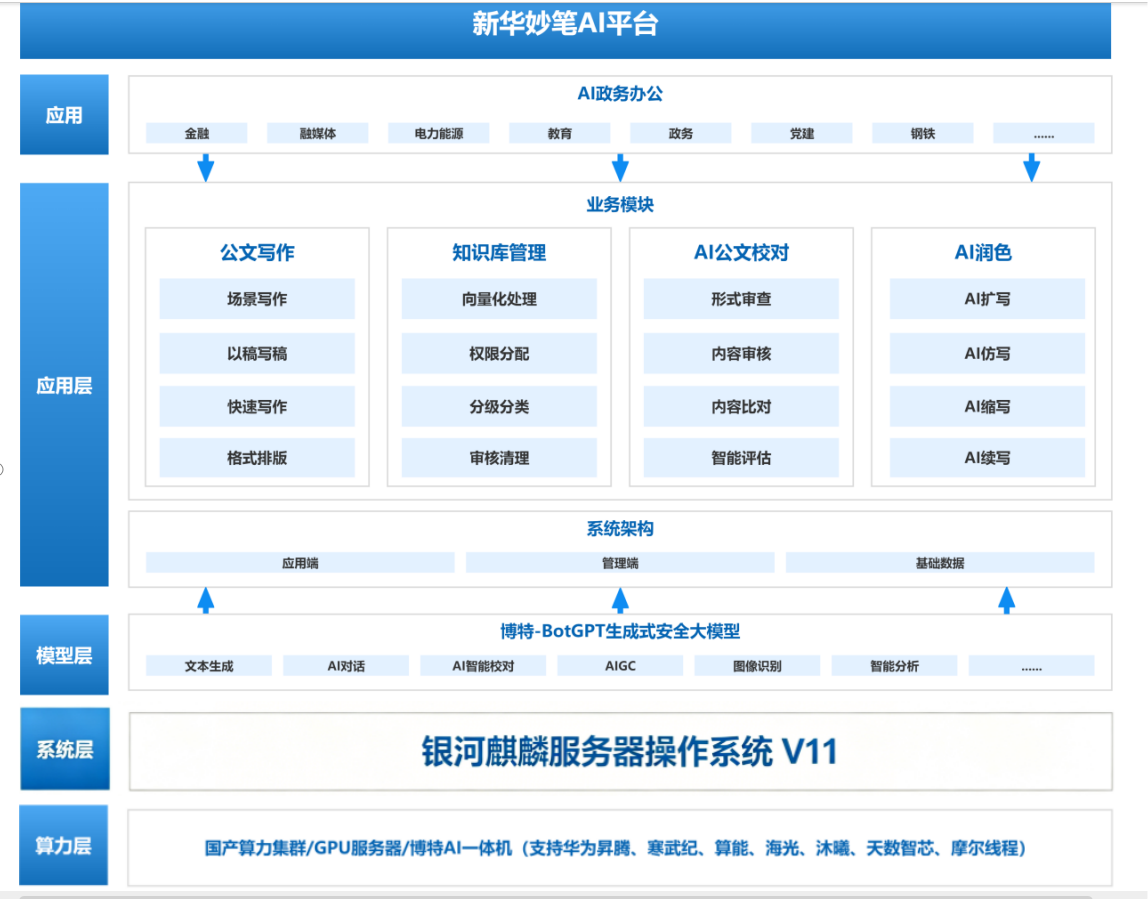Image resolution: width=1148 pixels, height=899 pixels.
Task: Open the 权限分配 box
Action: tap(499, 354)
